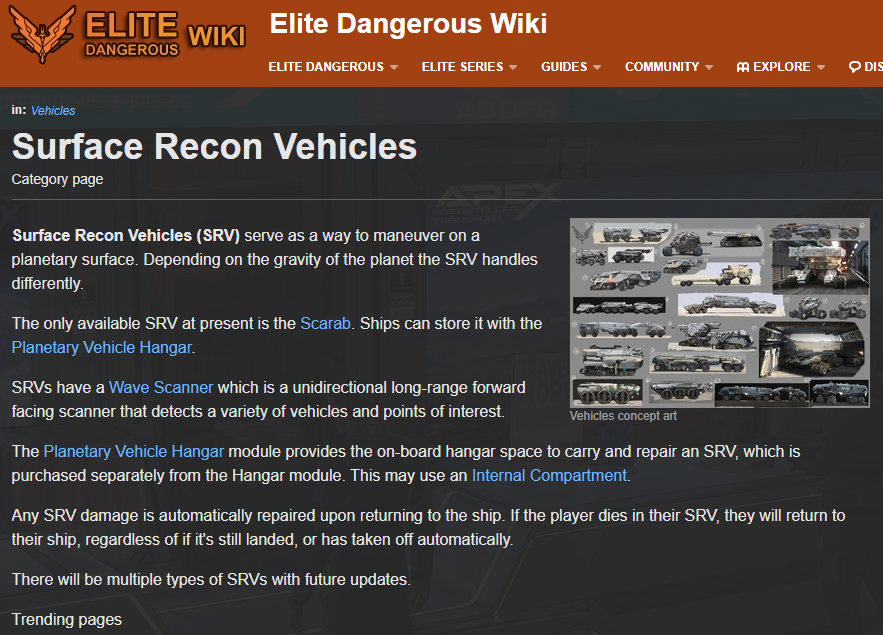
Task: Open the Vehicles category link
Action: 53,111
